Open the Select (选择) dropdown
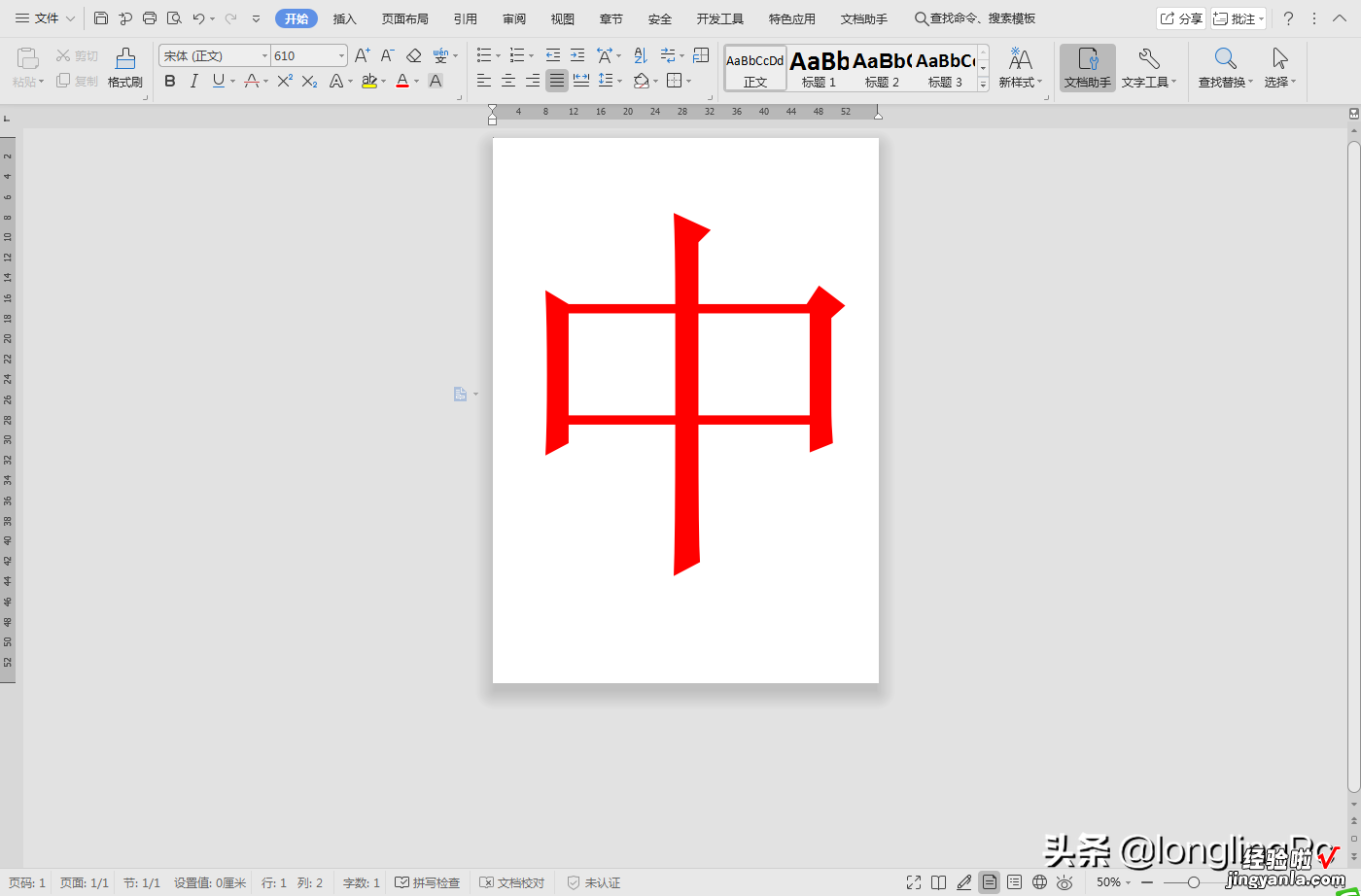 click(1280, 68)
